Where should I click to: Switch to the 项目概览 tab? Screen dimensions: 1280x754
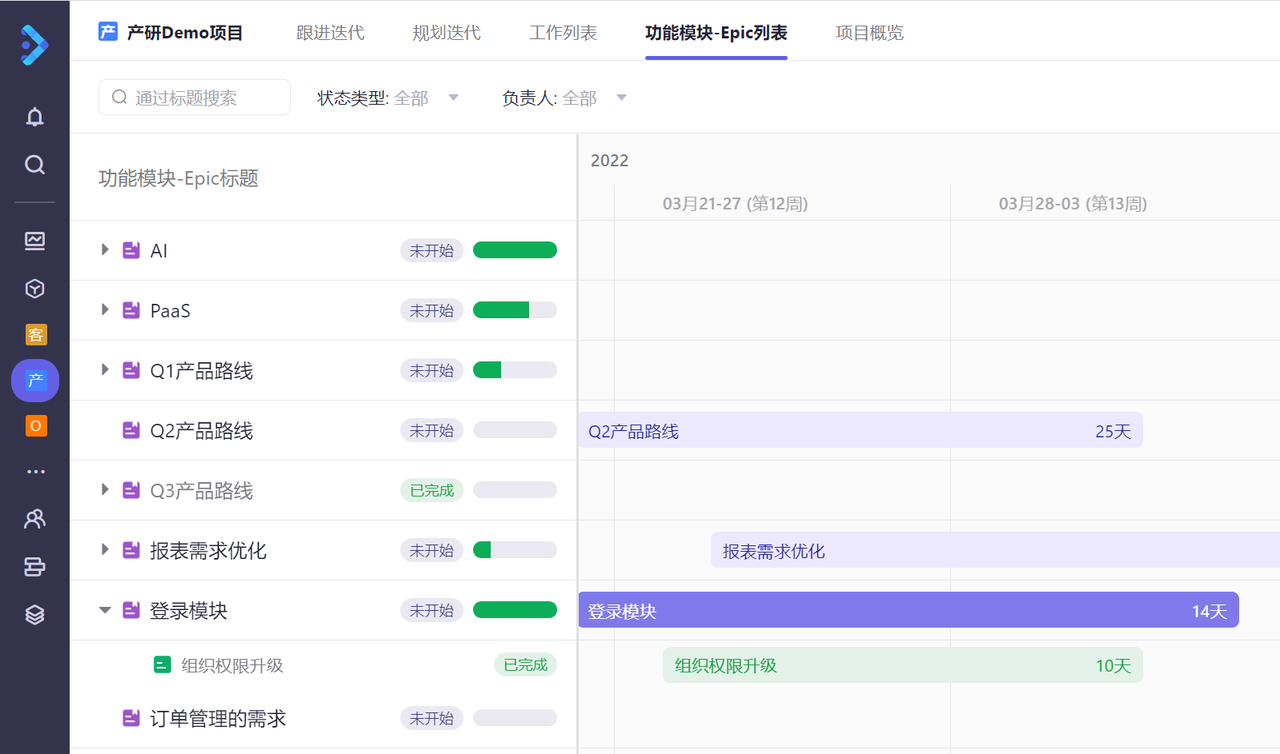click(869, 33)
